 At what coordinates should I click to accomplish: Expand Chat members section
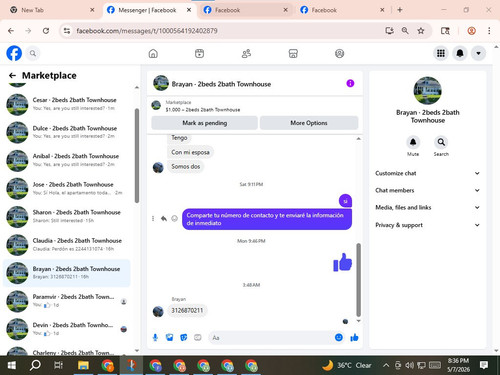click(427, 190)
